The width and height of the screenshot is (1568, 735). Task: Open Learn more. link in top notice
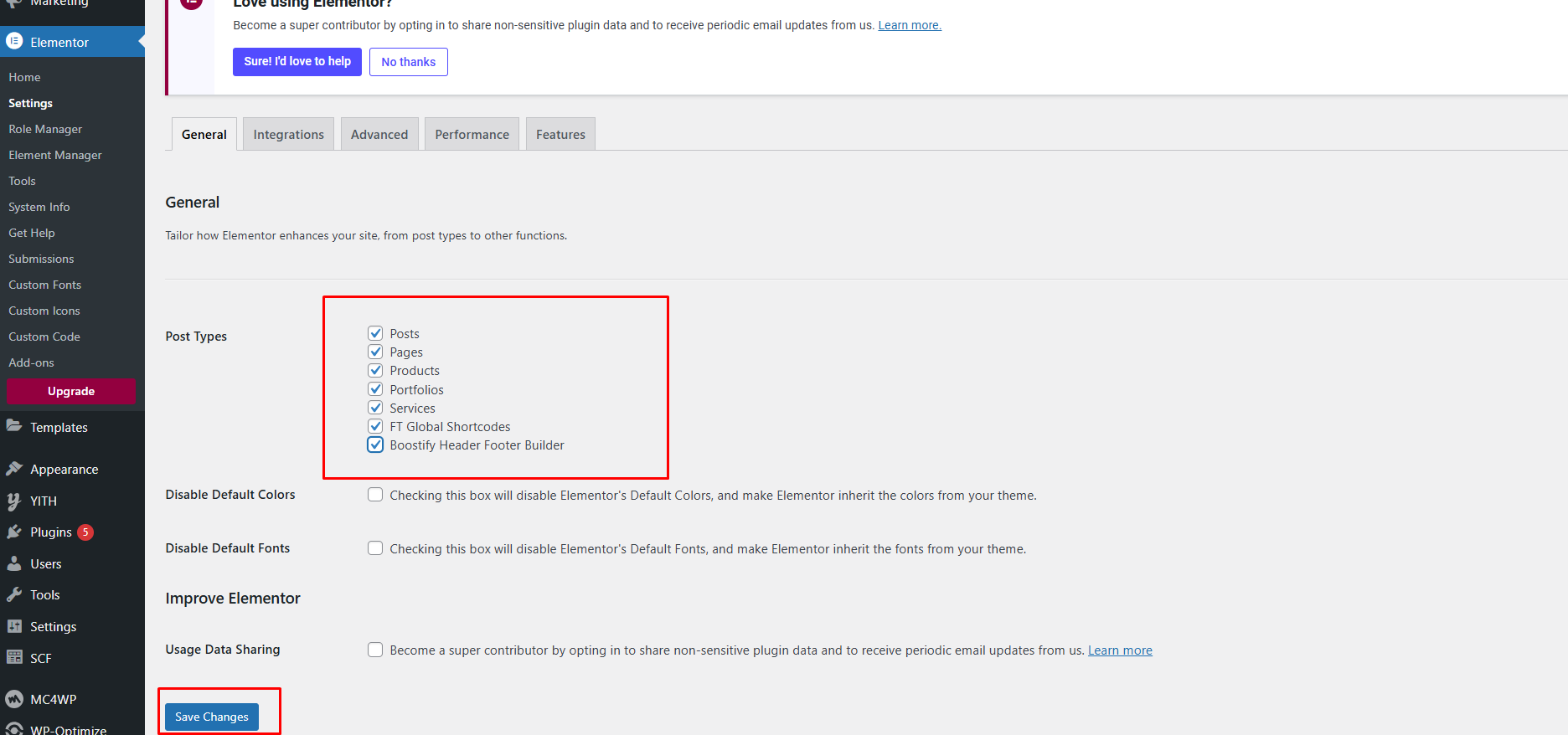click(x=910, y=25)
